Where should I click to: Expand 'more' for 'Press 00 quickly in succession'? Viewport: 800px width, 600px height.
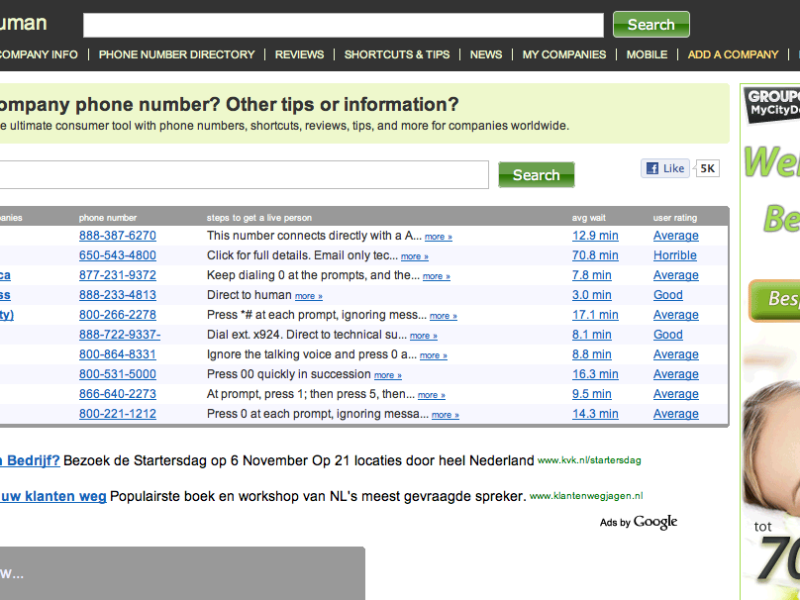(x=388, y=376)
